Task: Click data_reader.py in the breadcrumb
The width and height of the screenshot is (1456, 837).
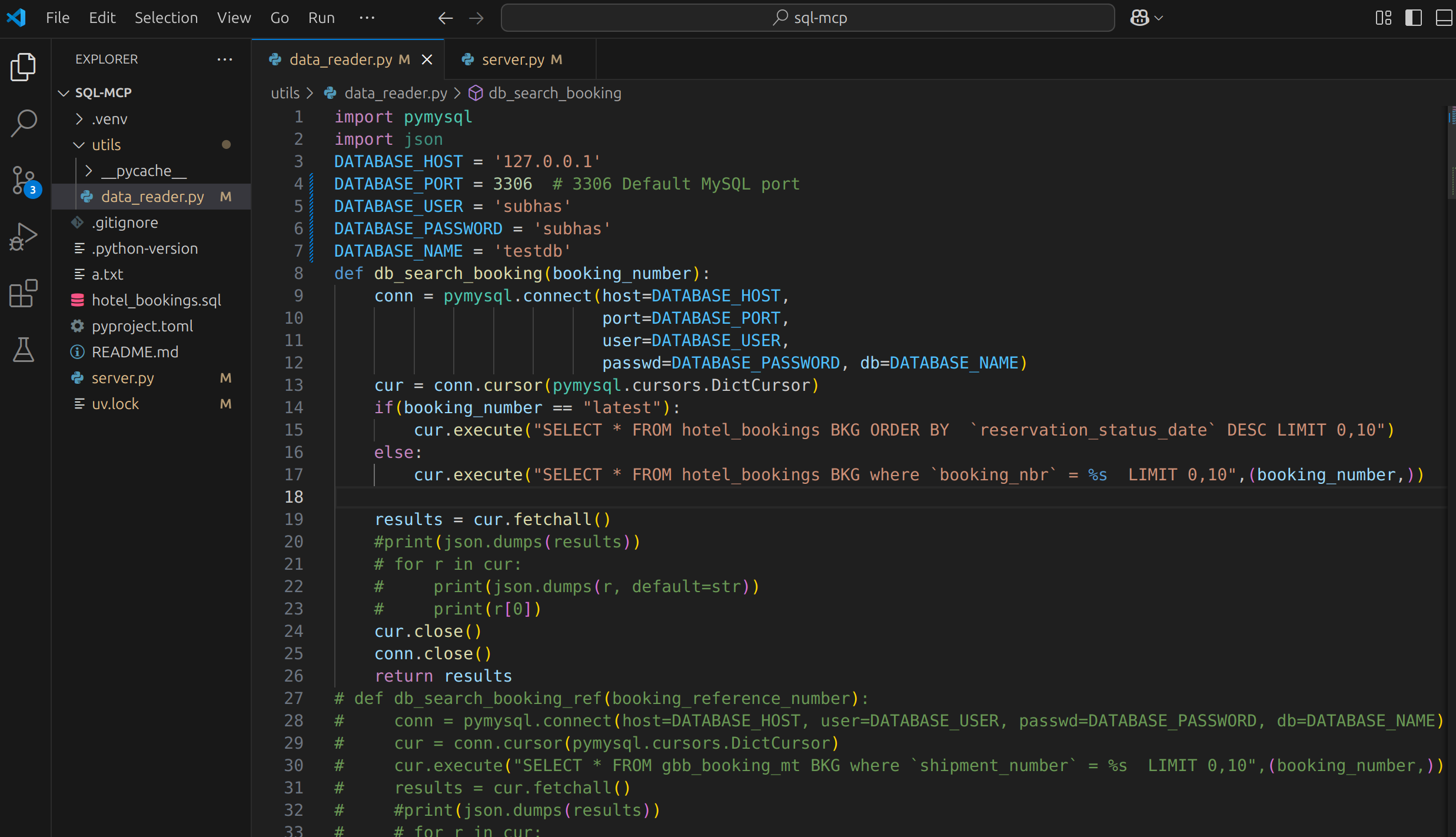Action: coord(395,93)
